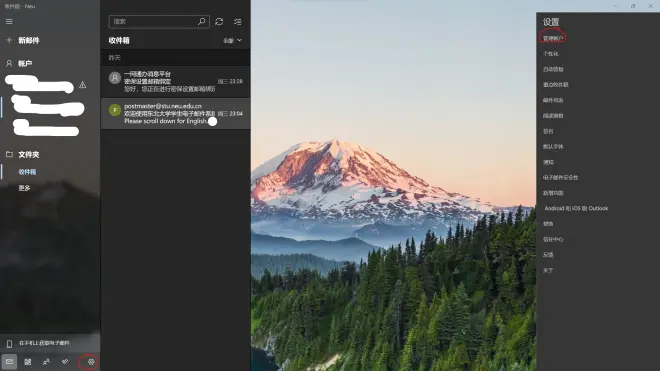
Task: Open the To Do checkmark icon
Action: click(65, 362)
